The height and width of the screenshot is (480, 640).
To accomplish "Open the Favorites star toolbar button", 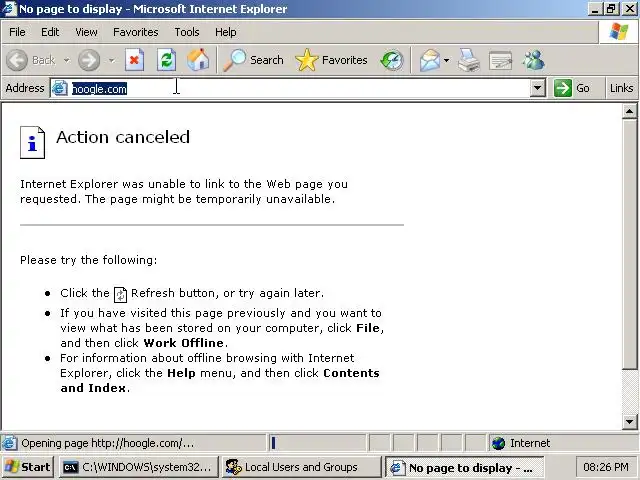I will (331, 60).
